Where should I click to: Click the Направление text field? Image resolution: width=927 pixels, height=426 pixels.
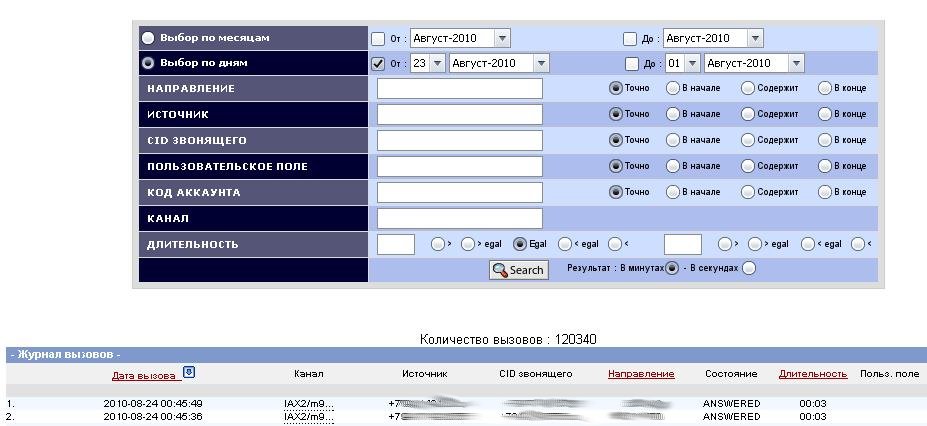point(459,89)
